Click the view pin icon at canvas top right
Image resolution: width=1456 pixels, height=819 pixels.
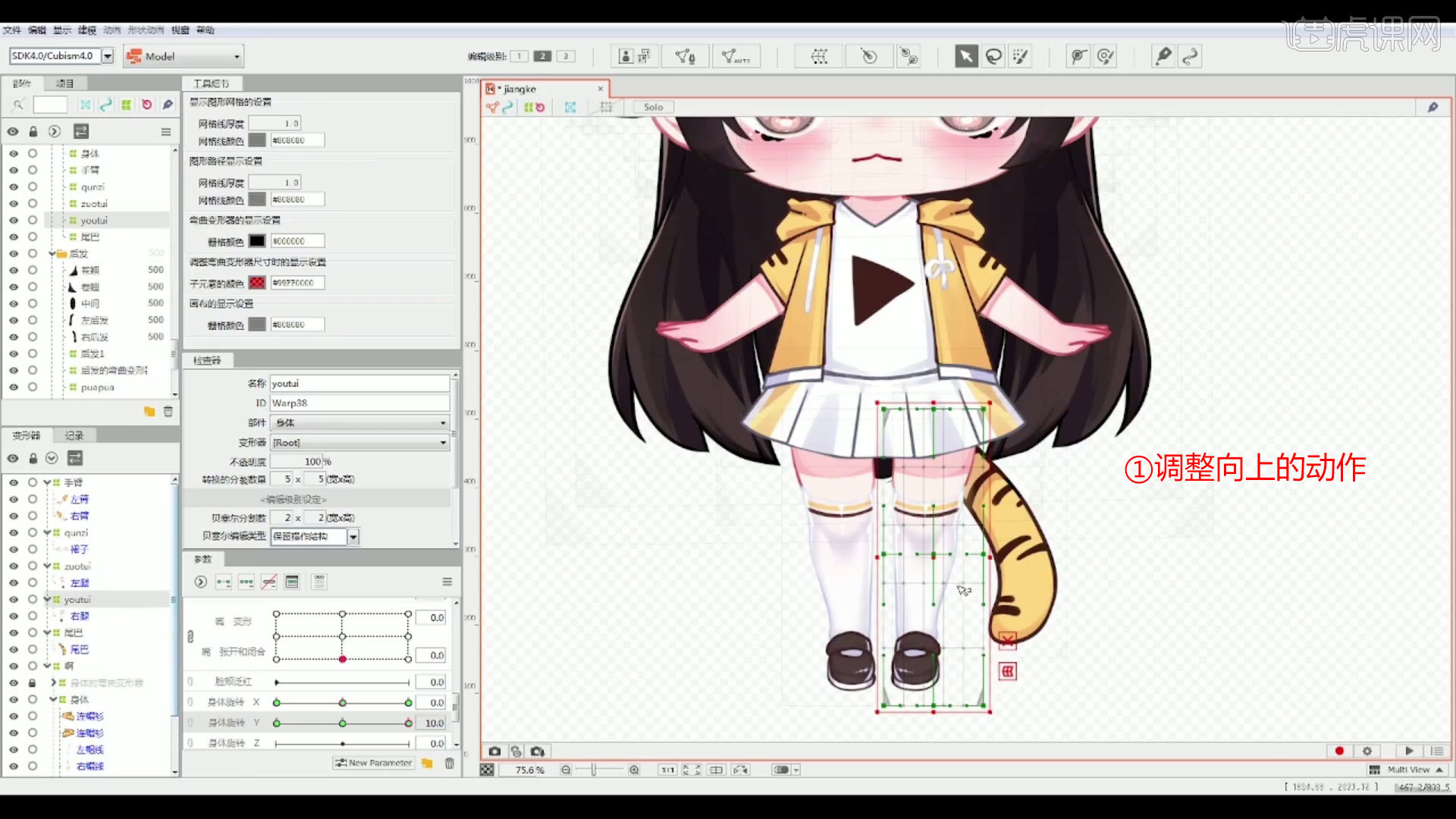coord(1432,107)
